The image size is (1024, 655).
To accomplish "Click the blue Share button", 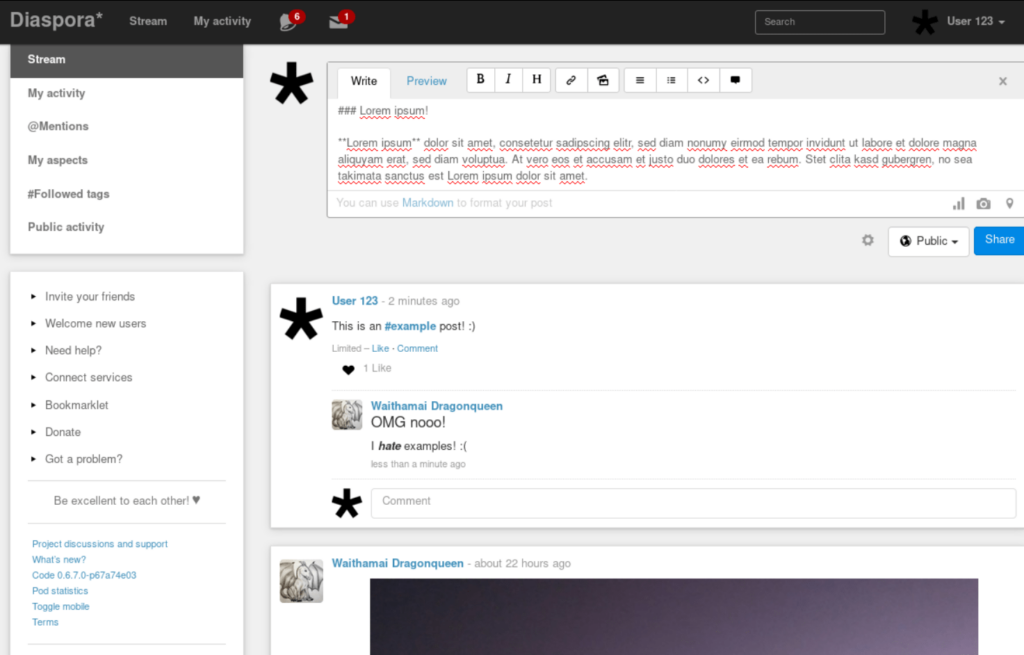I will (999, 240).
